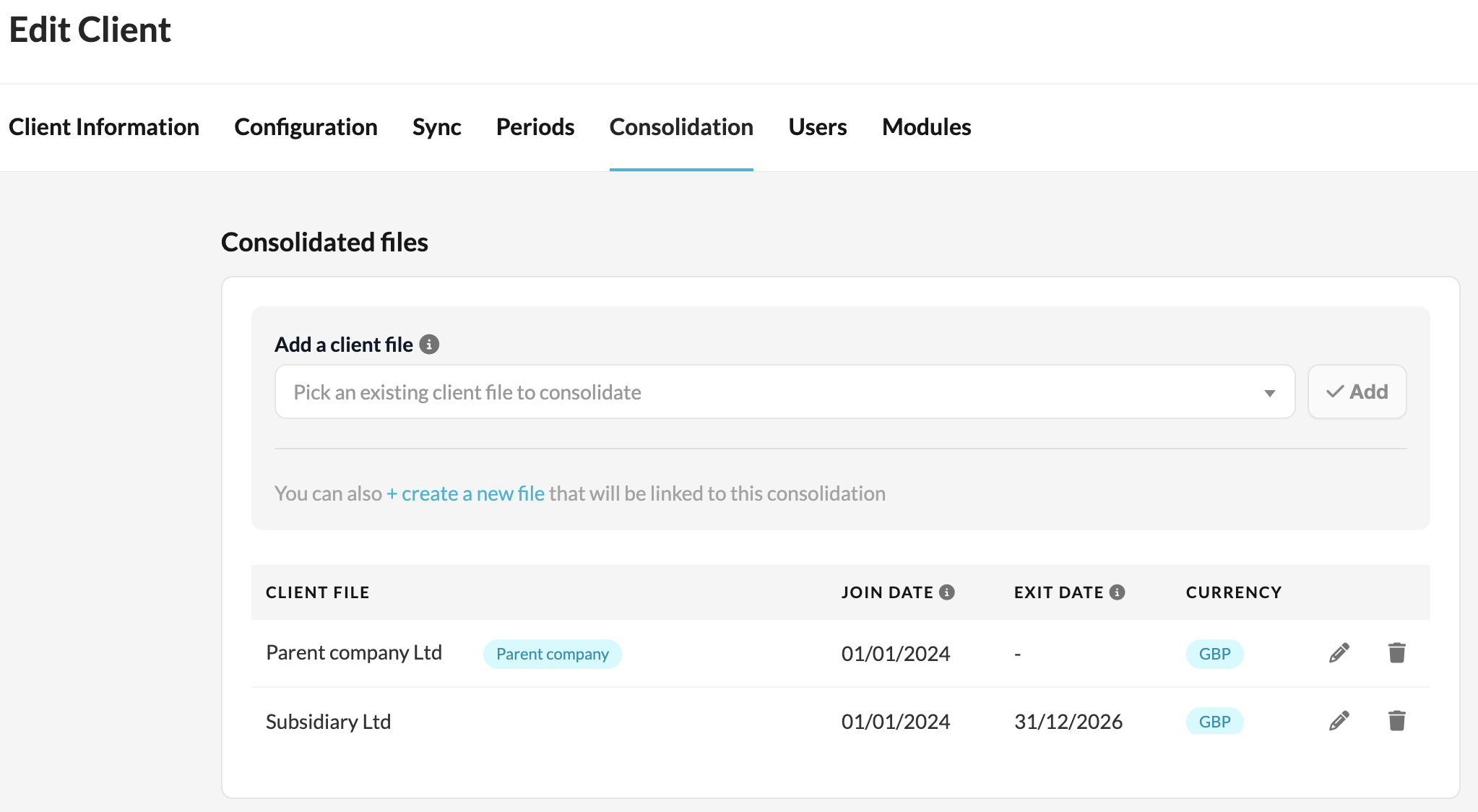The image size is (1478, 812).
Task: Click the Parent company badge
Action: tap(552, 654)
